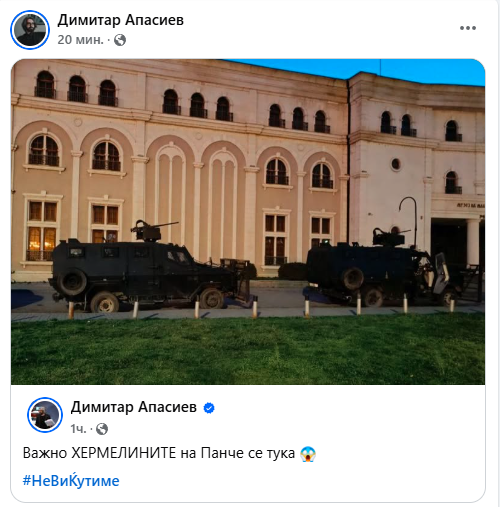The width and height of the screenshot is (500, 507).
Task: Open the shared photo of the building
Action: pos(248,222)
